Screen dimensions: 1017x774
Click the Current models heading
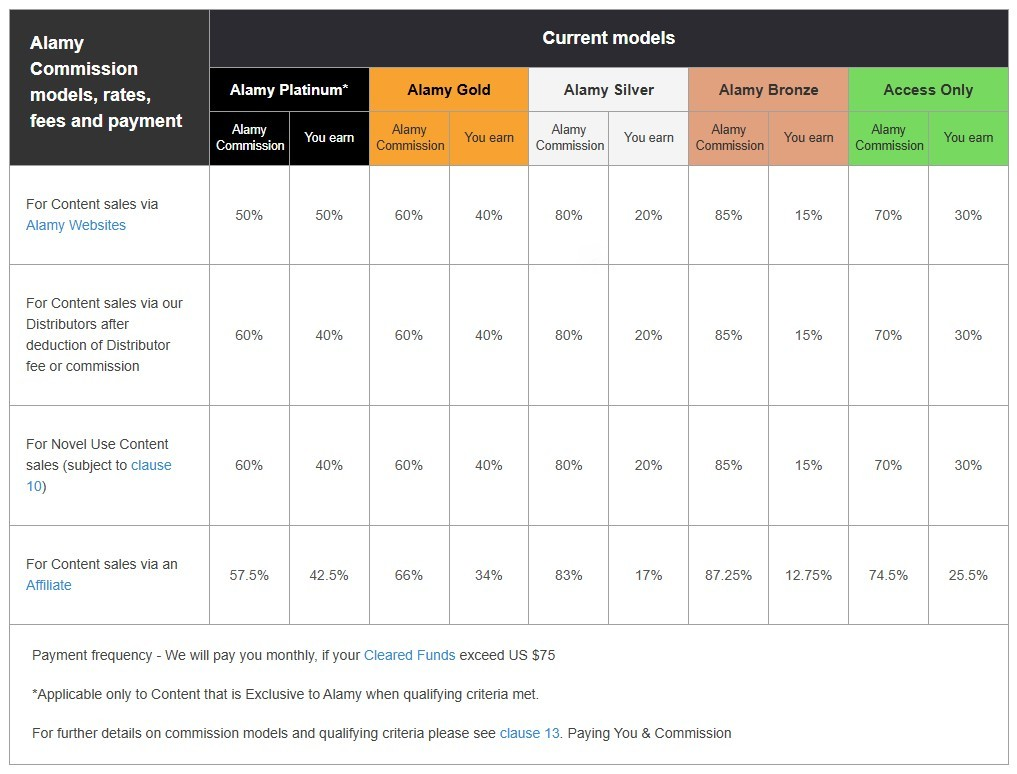point(608,38)
